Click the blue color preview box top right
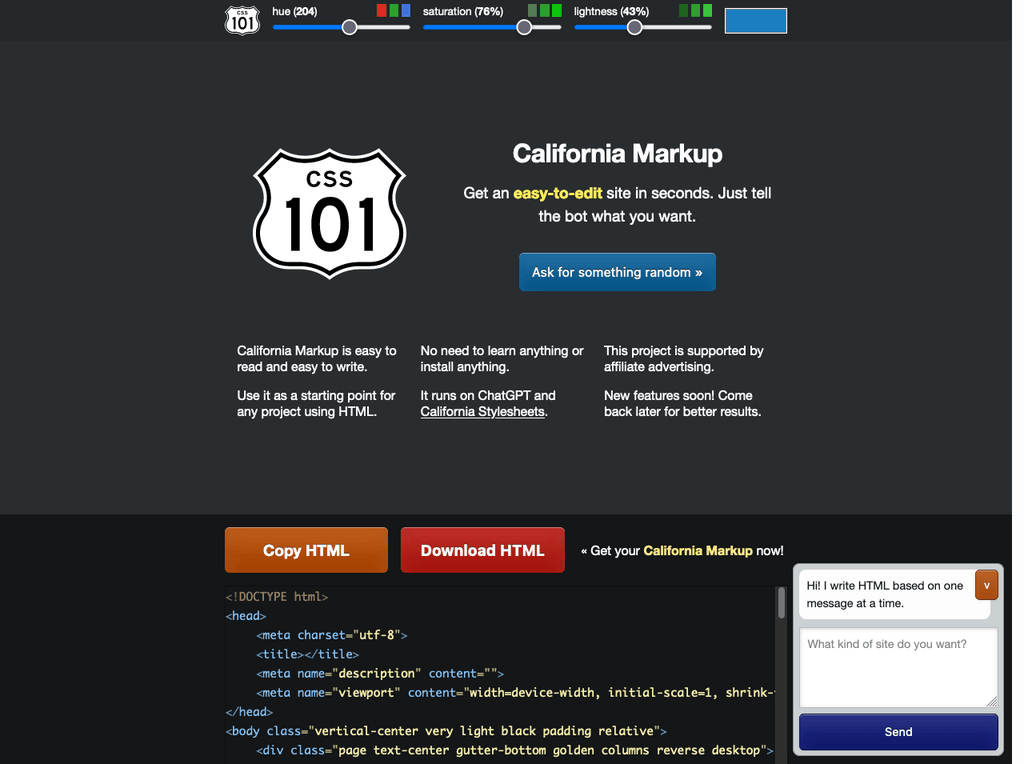 [755, 20]
